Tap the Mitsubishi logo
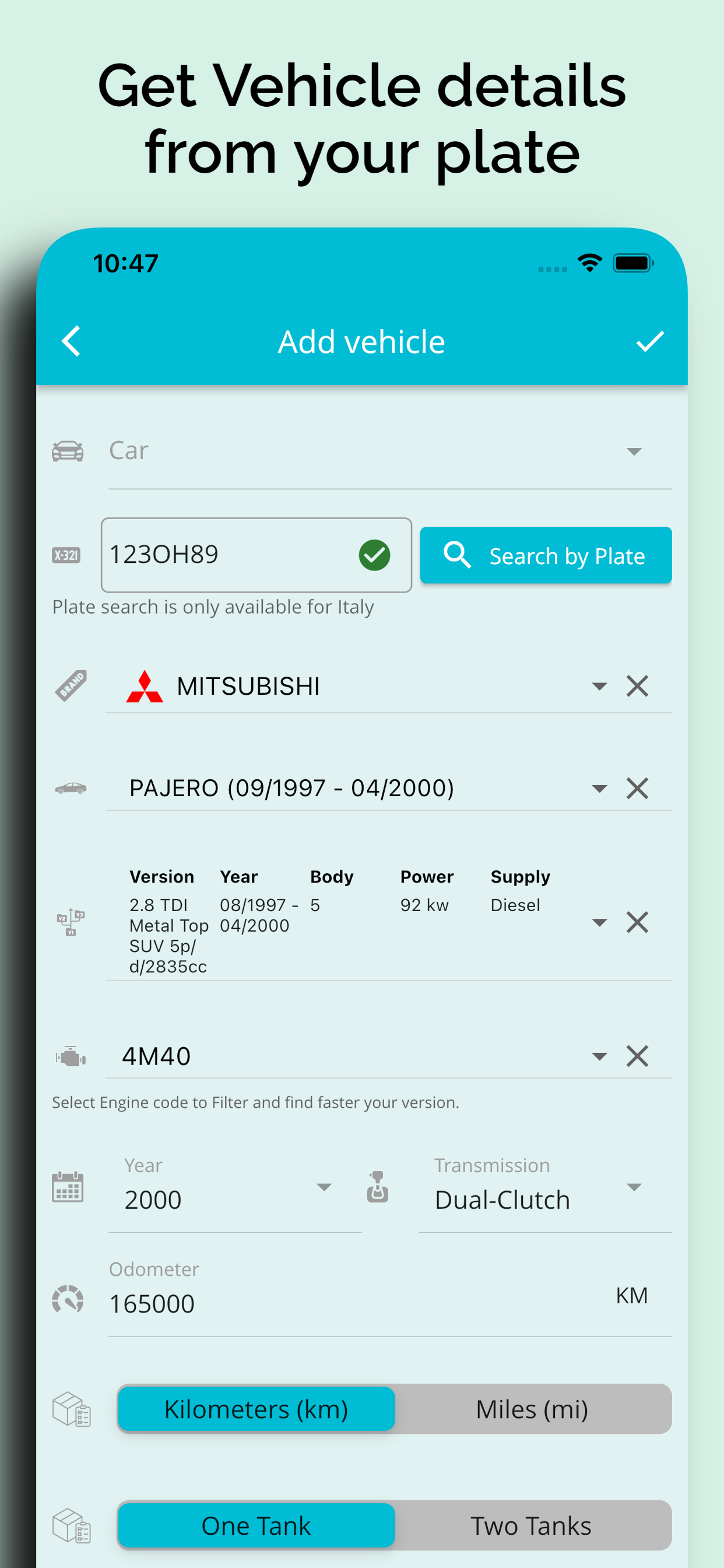The image size is (724, 1568). (144, 687)
